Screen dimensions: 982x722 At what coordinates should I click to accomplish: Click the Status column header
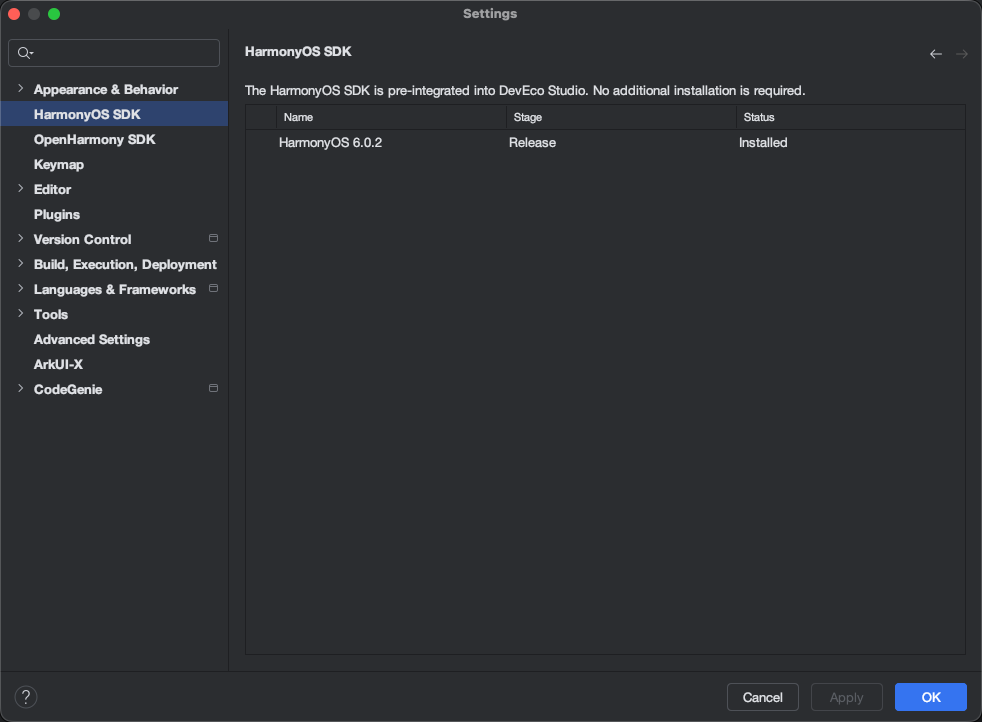[x=850, y=117]
